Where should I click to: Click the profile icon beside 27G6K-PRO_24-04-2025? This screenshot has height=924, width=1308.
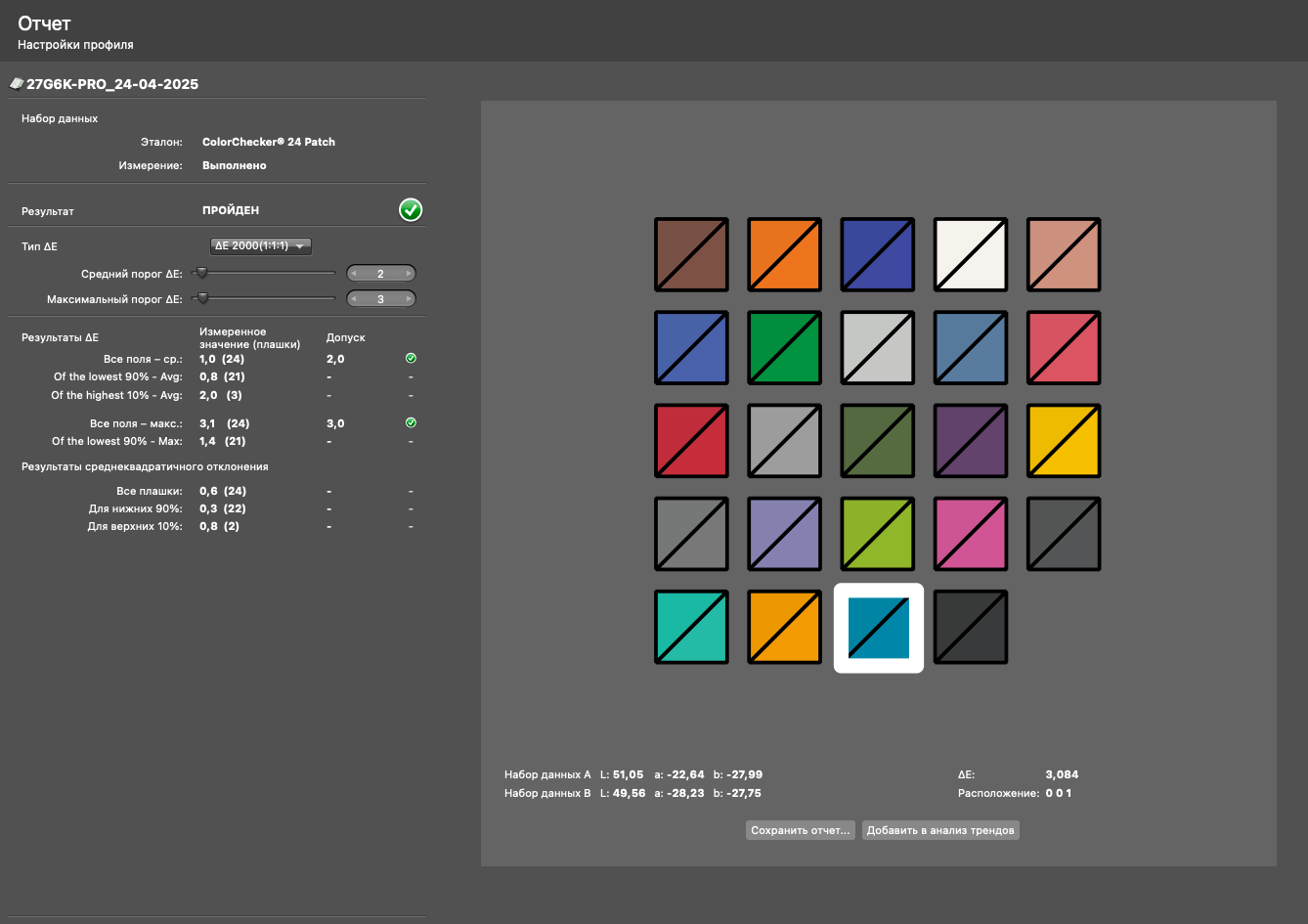click(x=17, y=84)
